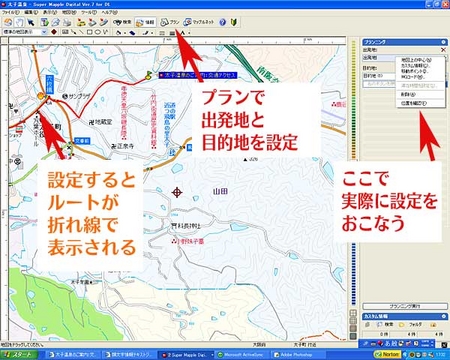Click the Norton tray button

click(x=387, y=354)
